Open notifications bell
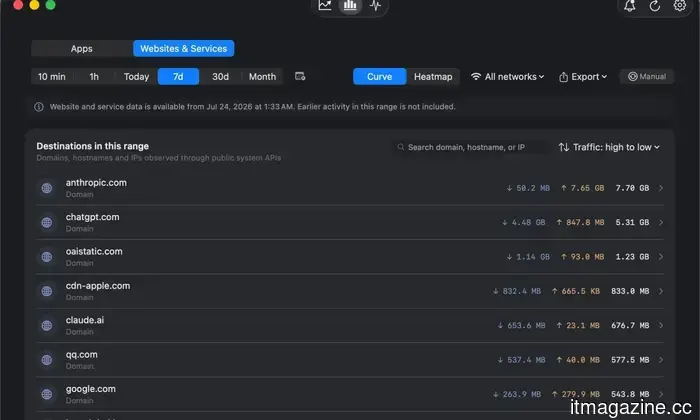 pos(629,6)
